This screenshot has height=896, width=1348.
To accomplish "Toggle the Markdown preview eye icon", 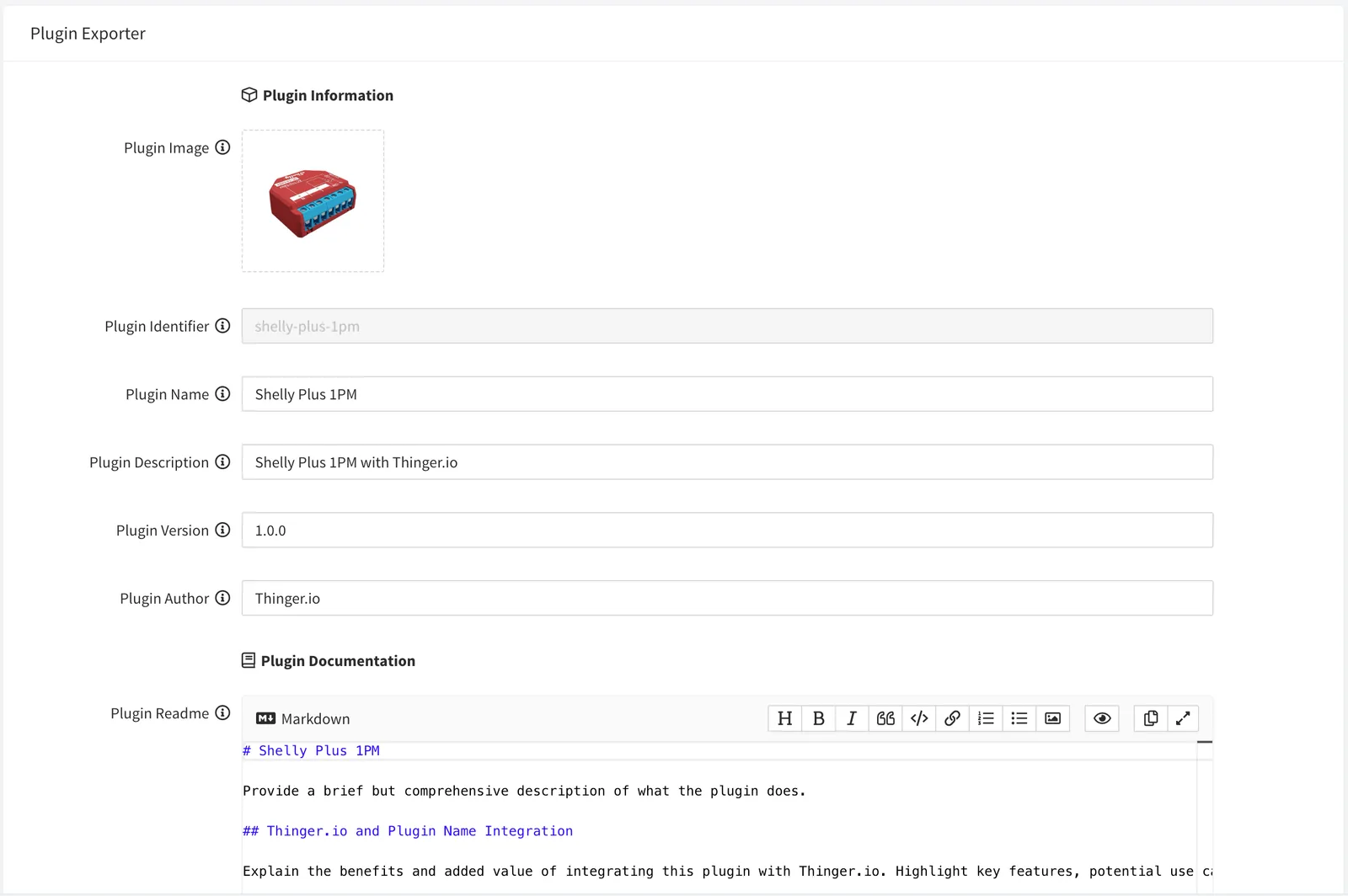I will pos(1102,718).
